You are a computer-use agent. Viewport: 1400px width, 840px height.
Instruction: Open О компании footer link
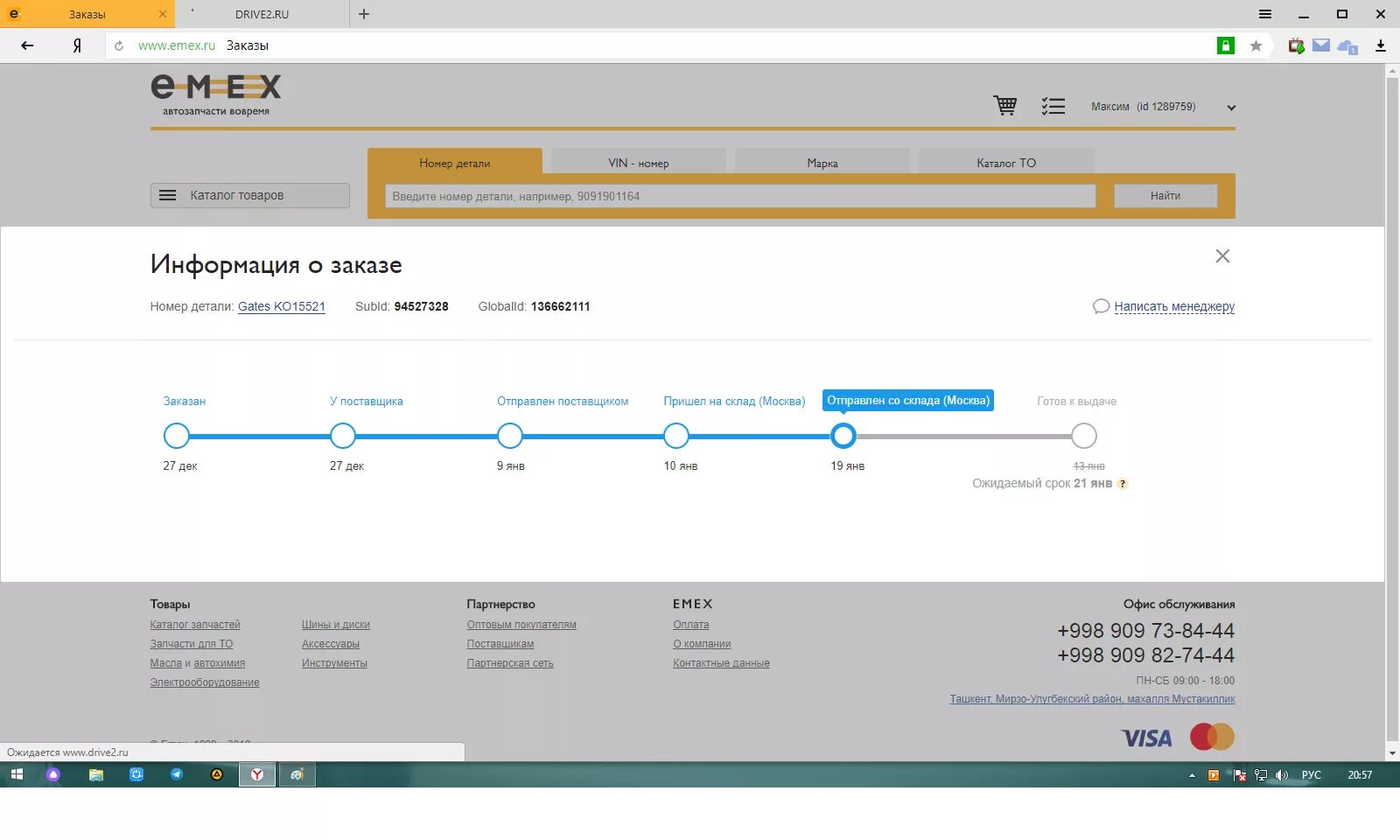point(702,644)
